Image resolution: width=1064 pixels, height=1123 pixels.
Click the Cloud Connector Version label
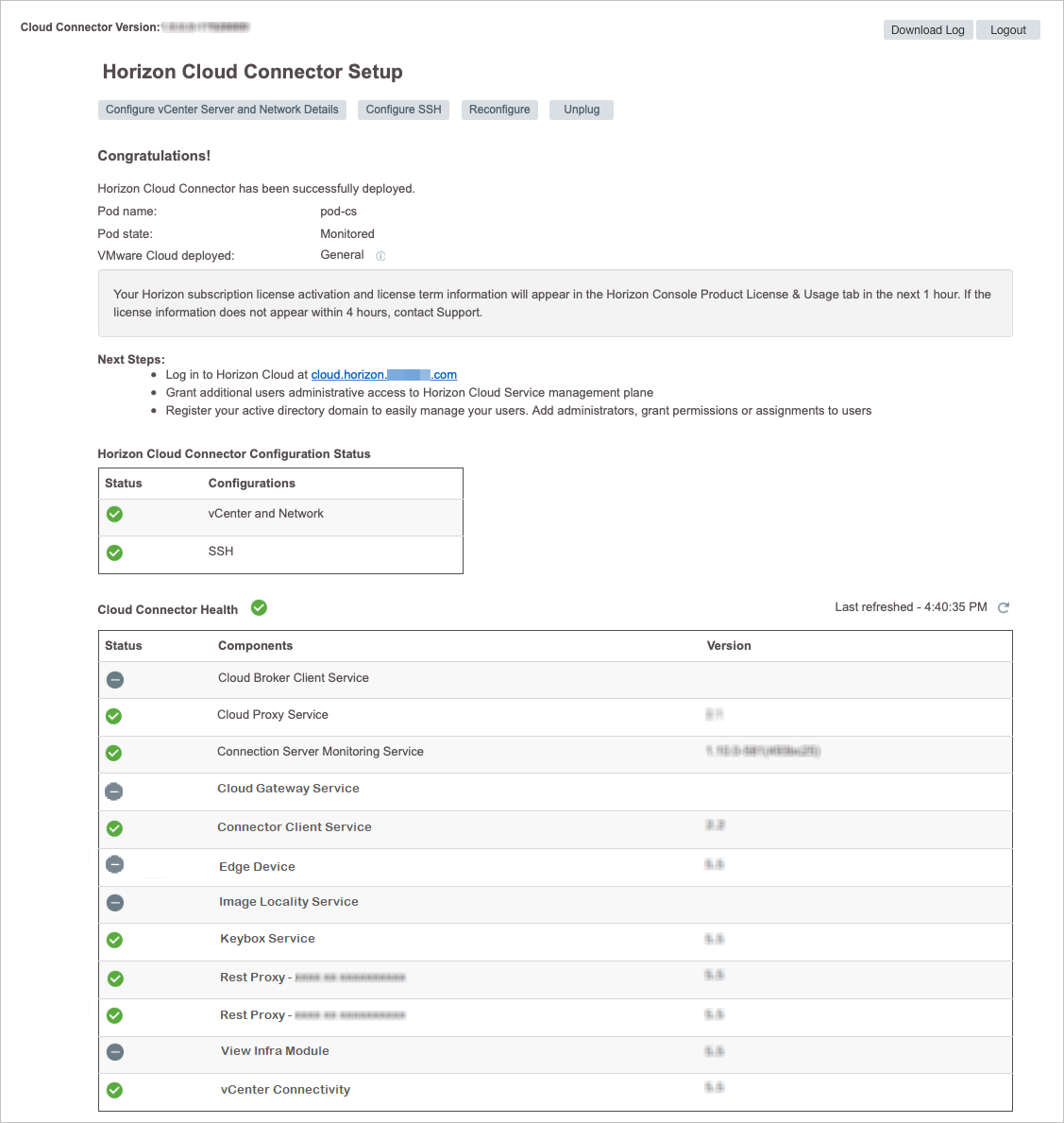click(91, 27)
